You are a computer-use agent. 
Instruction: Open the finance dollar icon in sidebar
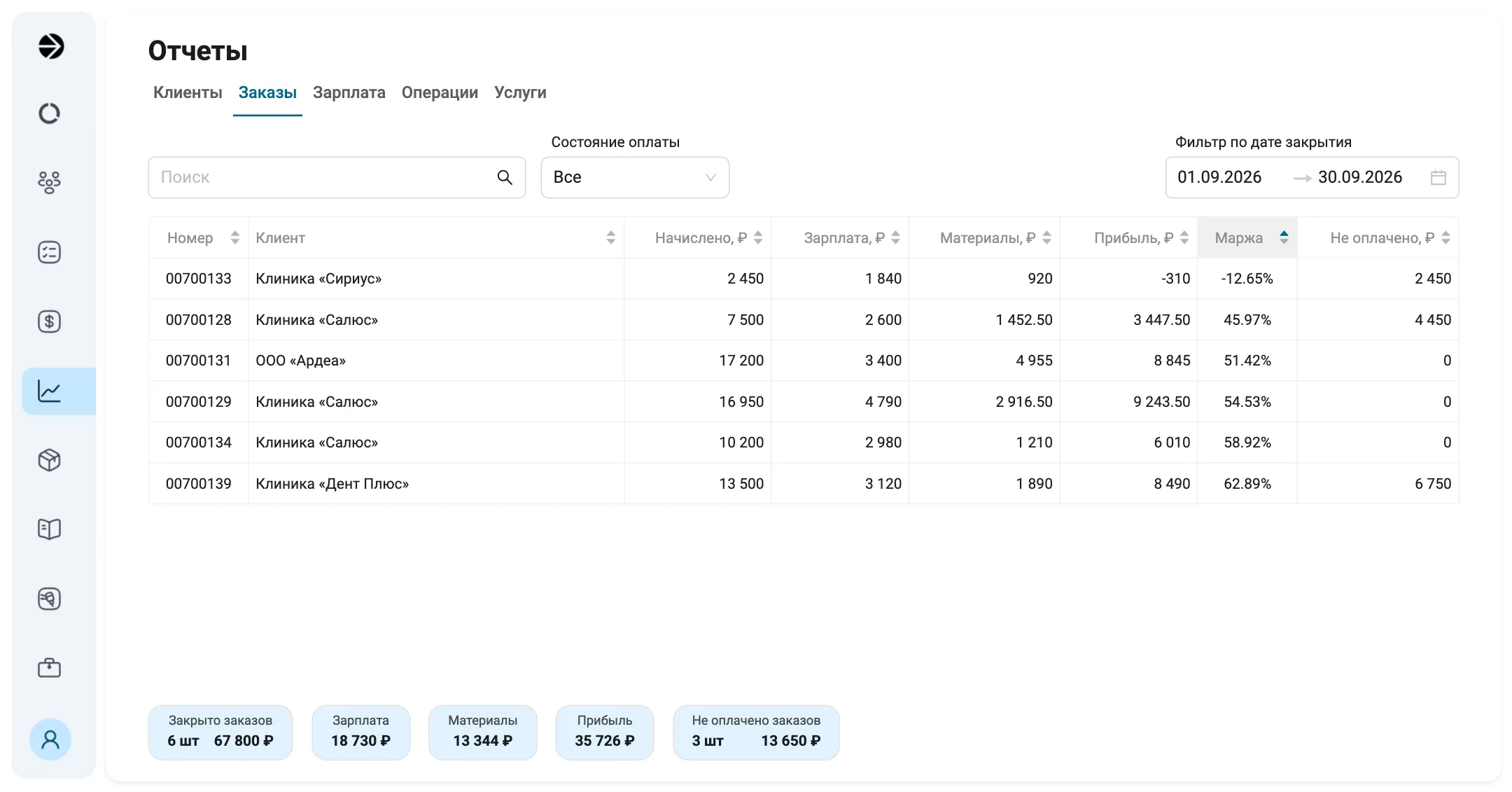click(49, 321)
